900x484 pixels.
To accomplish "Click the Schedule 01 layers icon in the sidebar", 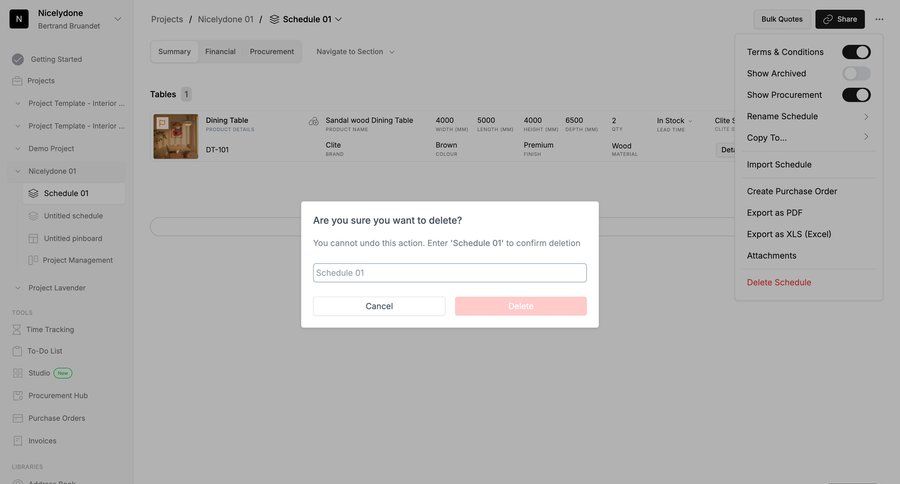I will point(33,193).
